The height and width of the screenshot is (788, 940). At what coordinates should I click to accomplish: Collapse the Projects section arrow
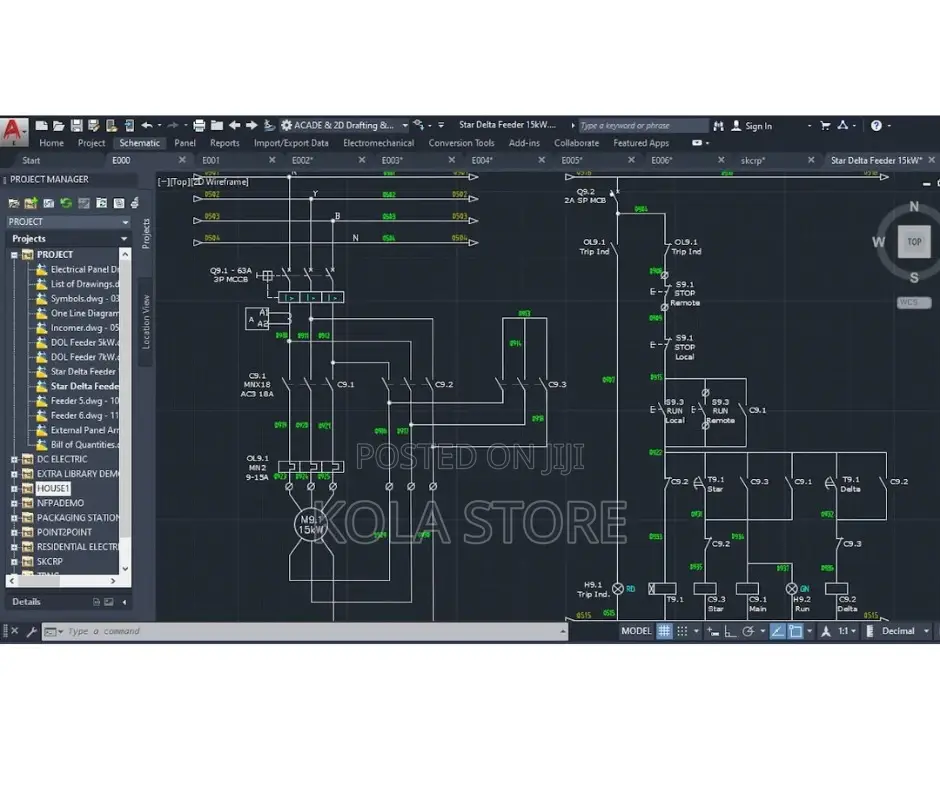click(x=124, y=239)
